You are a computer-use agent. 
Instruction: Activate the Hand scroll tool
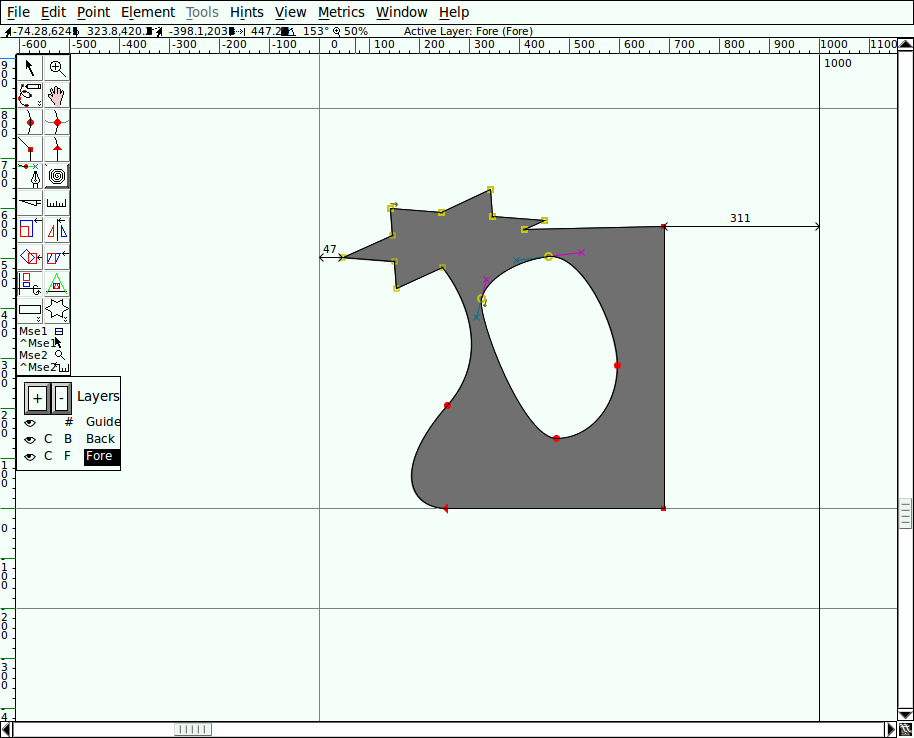57,95
